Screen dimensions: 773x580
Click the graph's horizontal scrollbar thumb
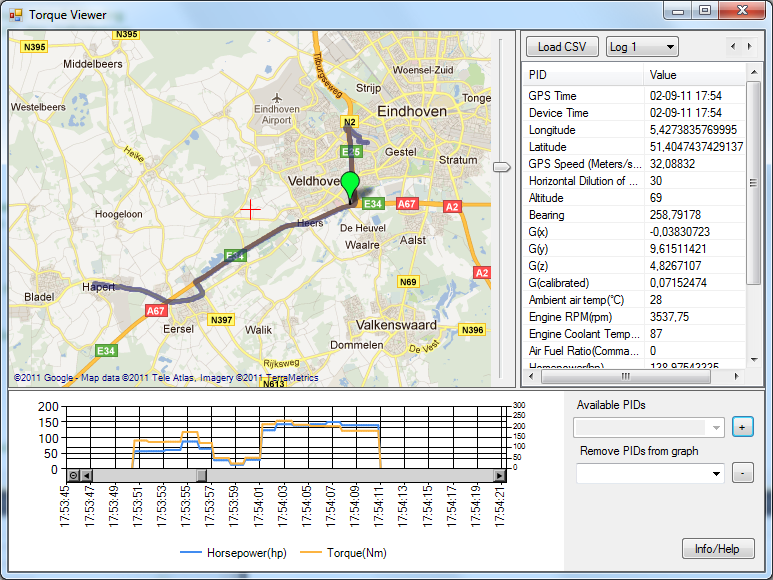(x=201, y=475)
